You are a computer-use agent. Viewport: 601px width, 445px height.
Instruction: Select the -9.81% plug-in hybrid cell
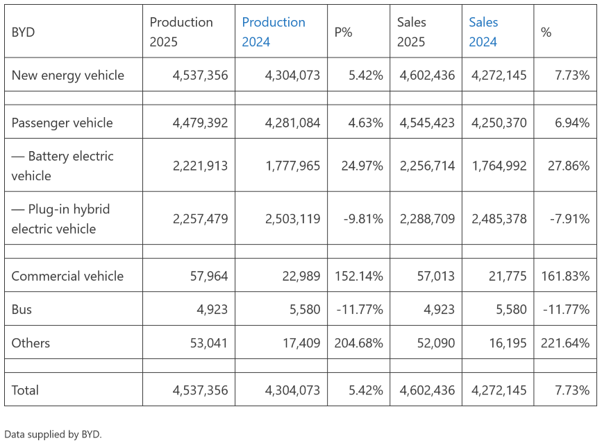point(361,220)
